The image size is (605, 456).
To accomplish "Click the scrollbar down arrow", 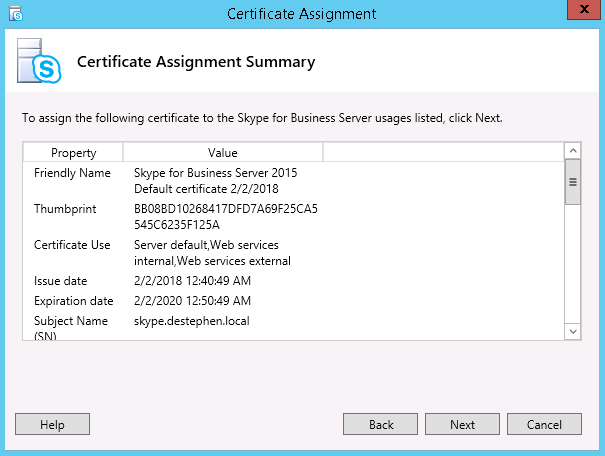I will point(573,331).
